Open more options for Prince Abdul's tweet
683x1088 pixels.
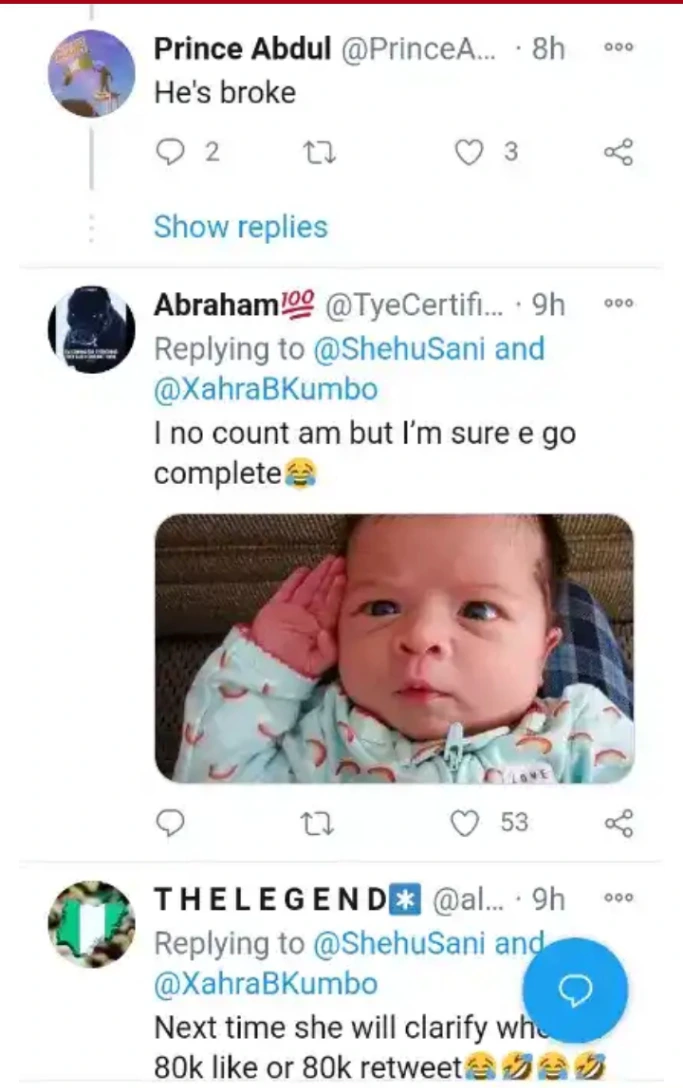[x=619, y=48]
